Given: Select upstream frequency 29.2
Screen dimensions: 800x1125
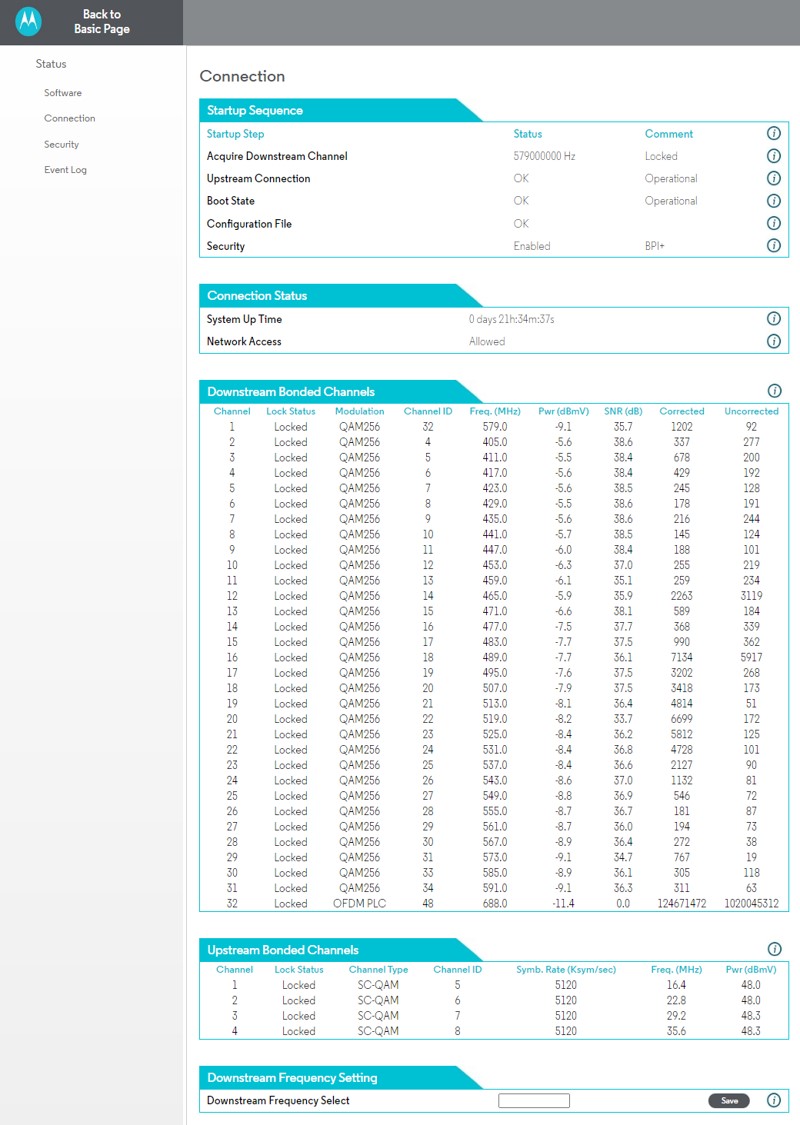Looking at the screenshot, I should (x=676, y=1016).
